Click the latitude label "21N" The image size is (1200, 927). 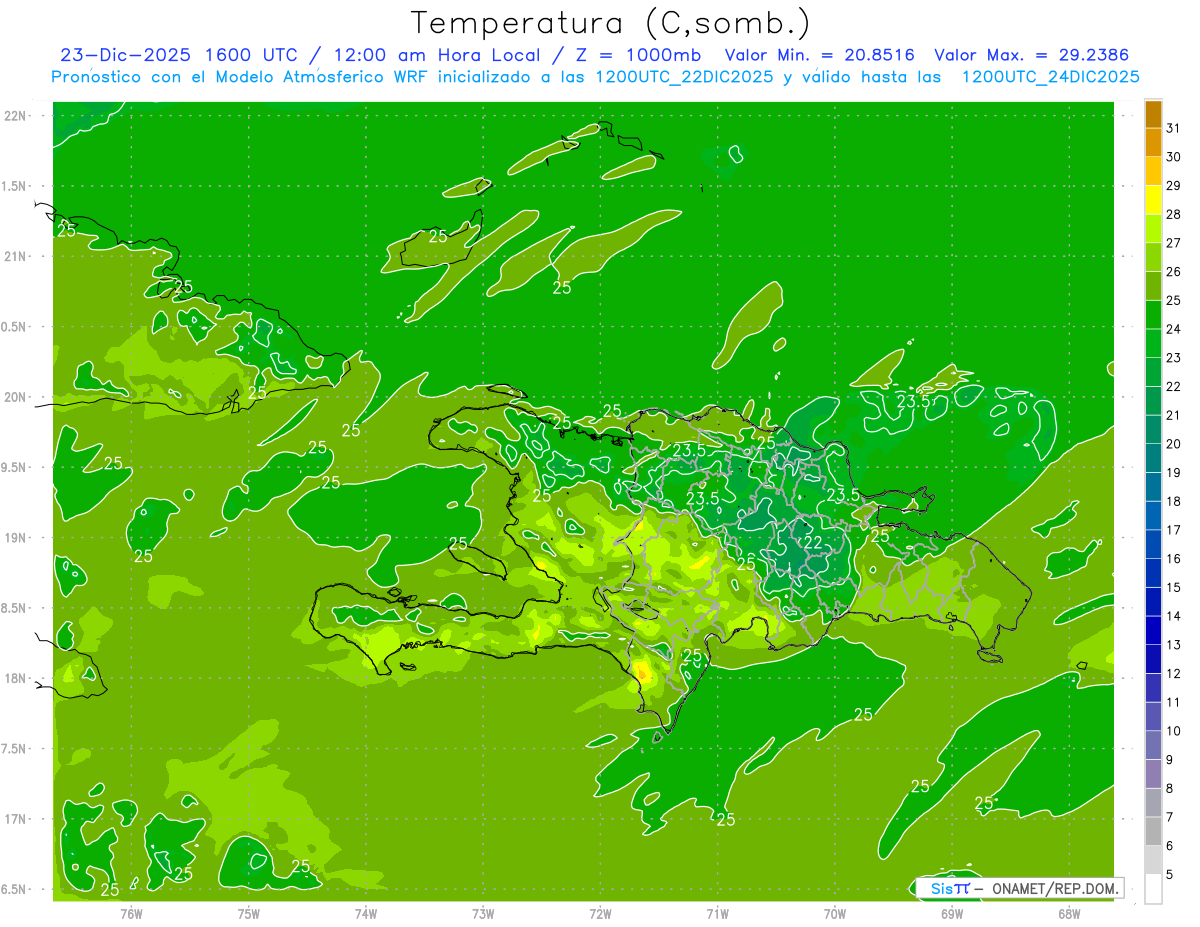[x=17, y=256]
